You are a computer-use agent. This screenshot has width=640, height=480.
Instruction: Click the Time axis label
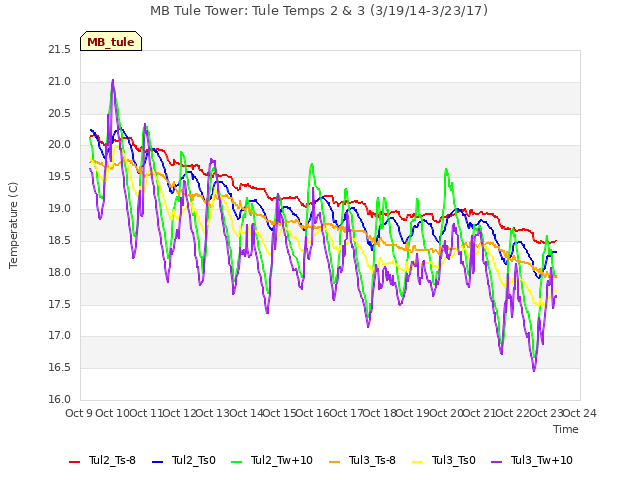click(x=566, y=429)
